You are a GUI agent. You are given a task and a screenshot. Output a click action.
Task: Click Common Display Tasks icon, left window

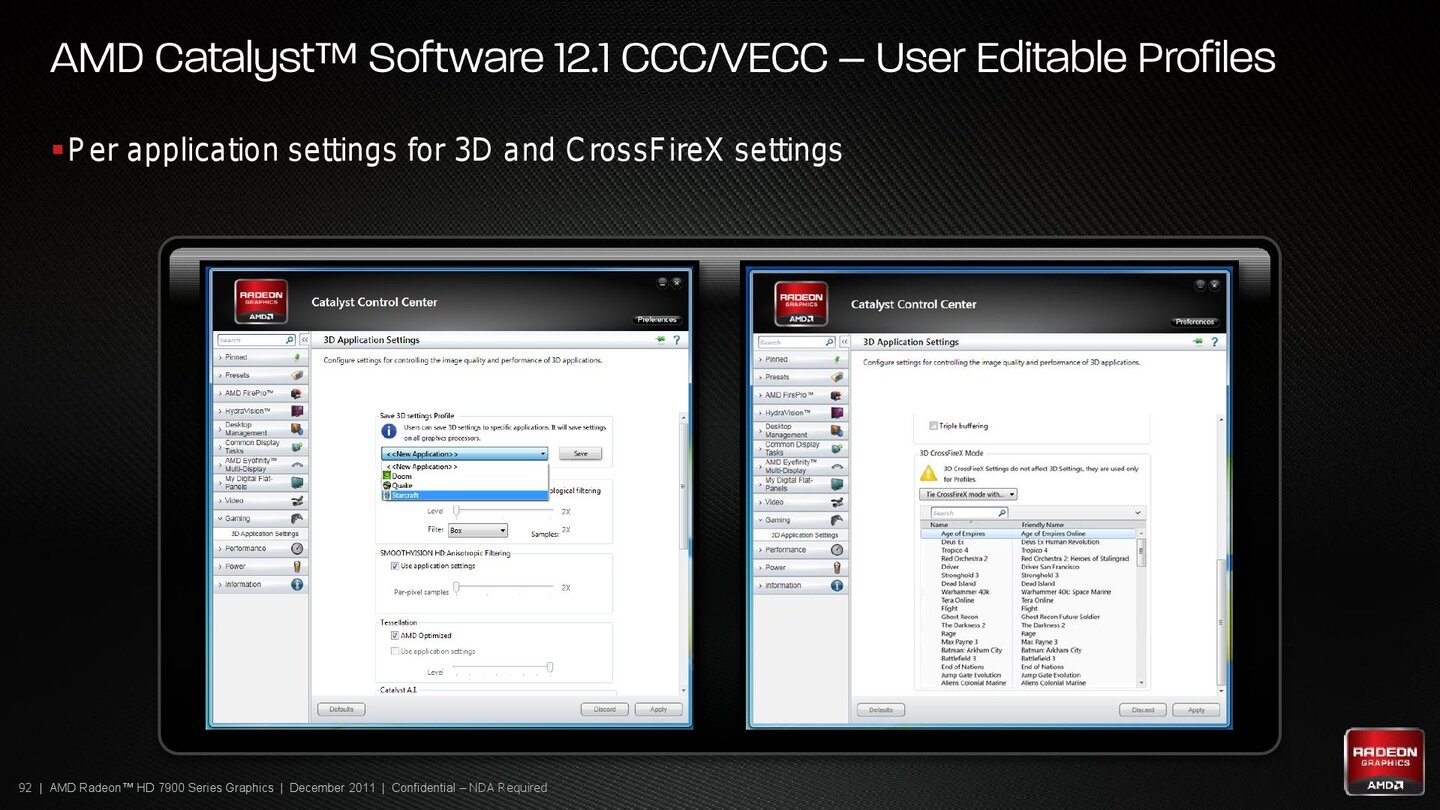[296, 447]
